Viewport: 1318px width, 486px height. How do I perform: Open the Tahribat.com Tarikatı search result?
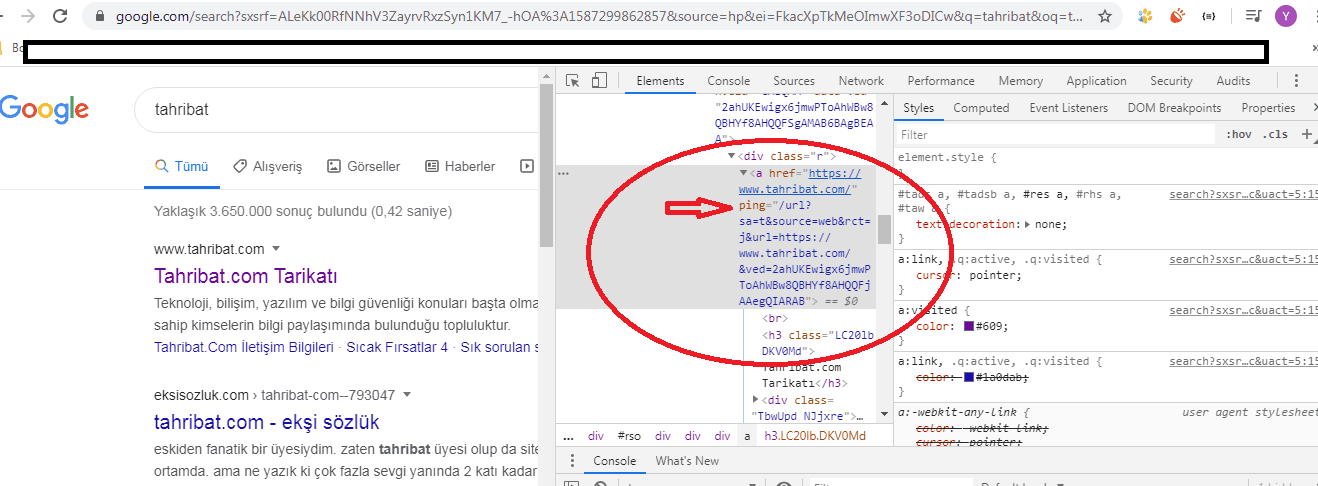[246, 276]
